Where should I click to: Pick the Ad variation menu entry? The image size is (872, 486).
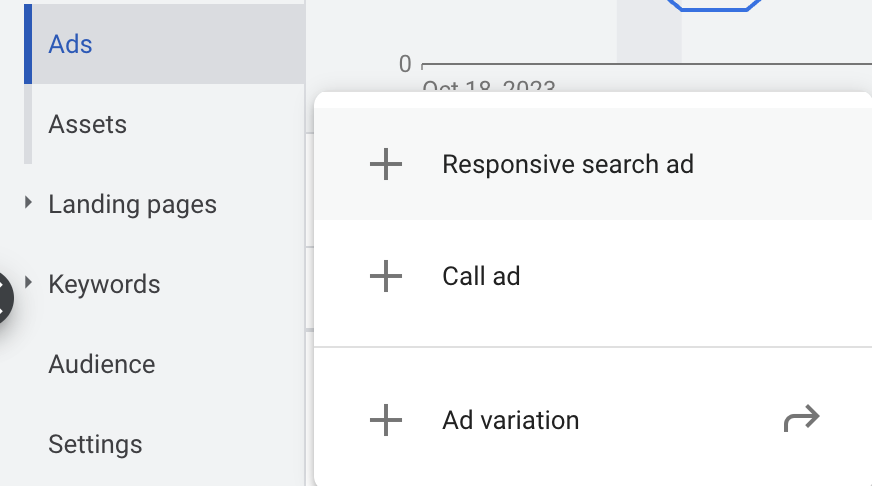[510, 420]
